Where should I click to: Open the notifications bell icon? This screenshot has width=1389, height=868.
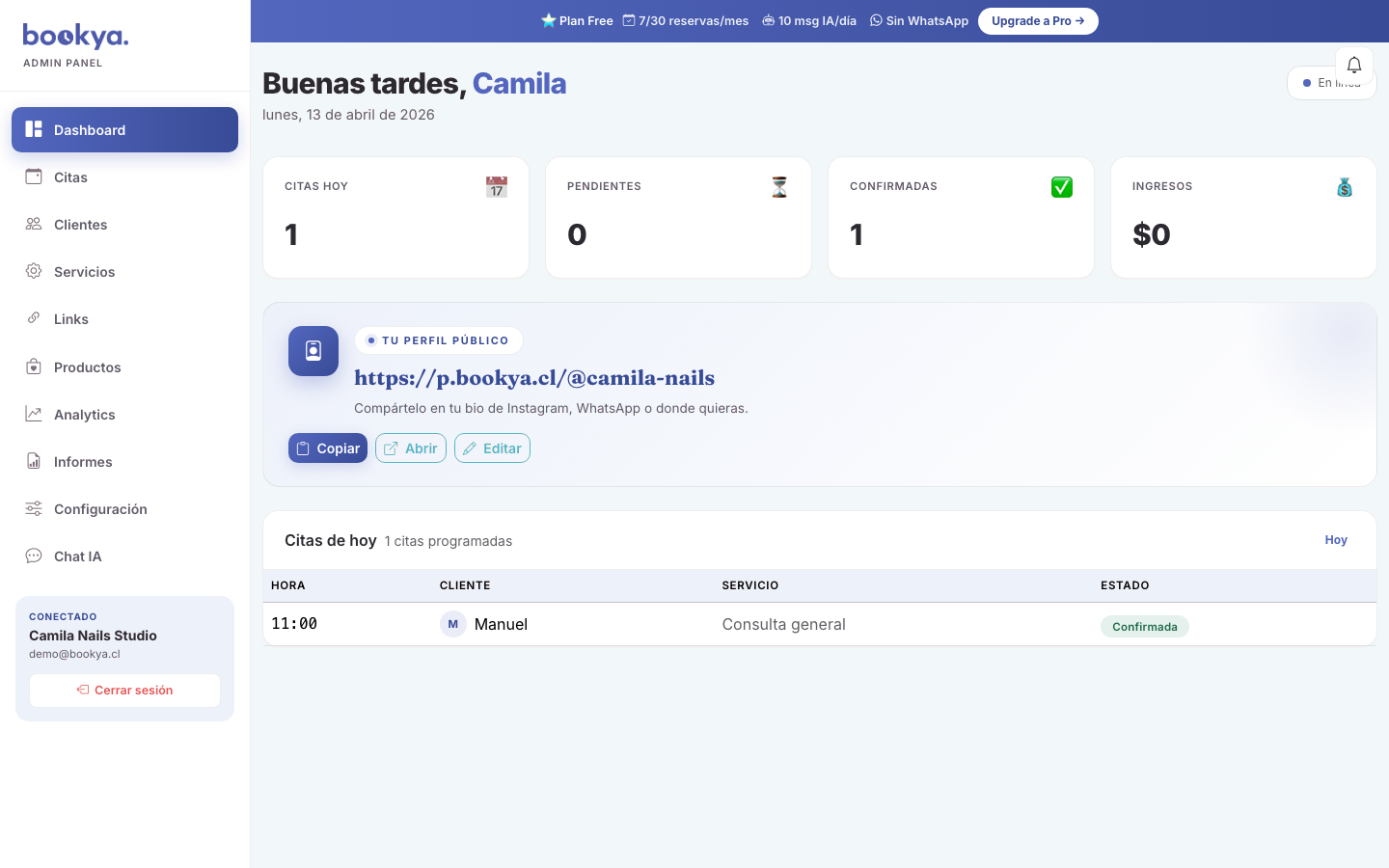point(1354,65)
